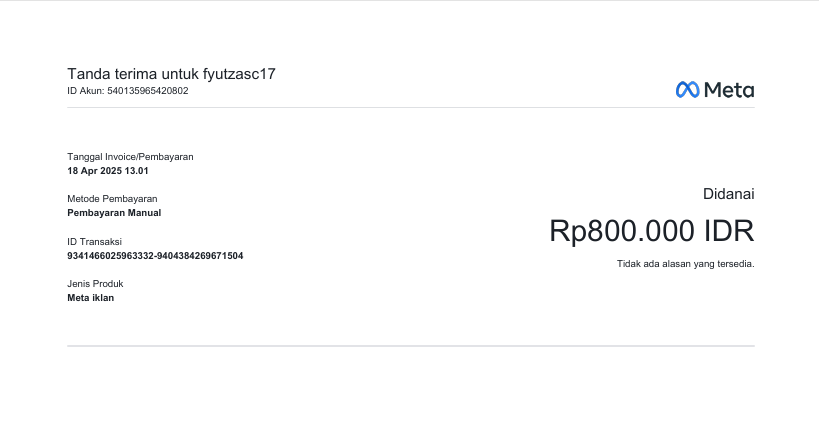Click the 'Tanggal Invoice/Pembayaran' label

(130, 157)
